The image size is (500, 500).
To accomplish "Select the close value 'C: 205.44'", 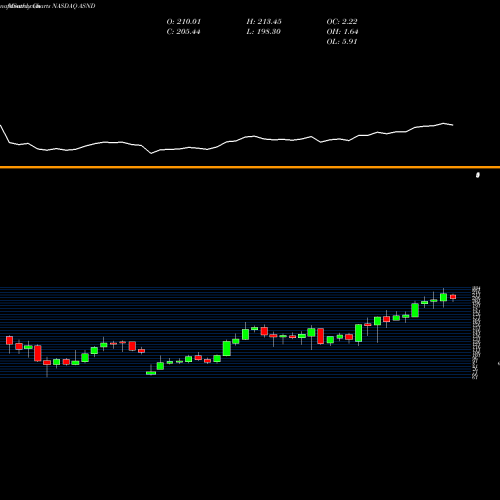I will point(183,32).
